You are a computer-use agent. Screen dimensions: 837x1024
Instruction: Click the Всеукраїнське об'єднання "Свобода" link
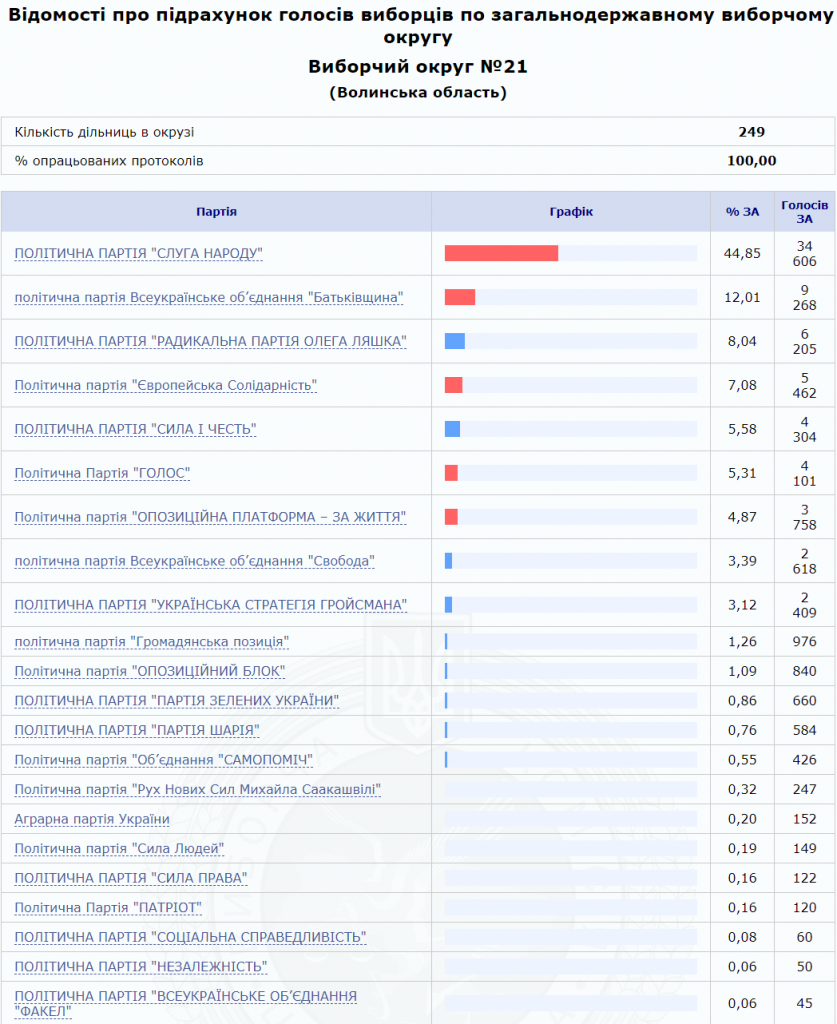pos(194,561)
